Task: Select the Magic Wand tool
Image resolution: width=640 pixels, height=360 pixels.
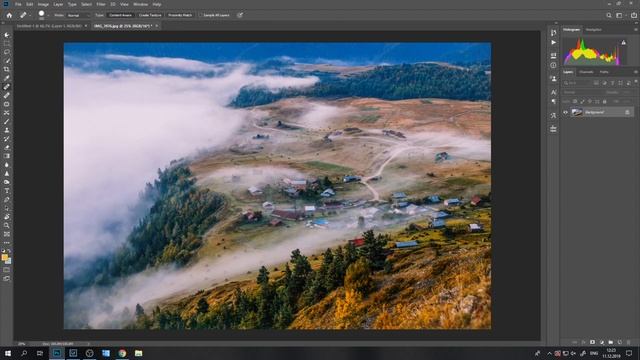Action: pyautogui.click(x=7, y=61)
